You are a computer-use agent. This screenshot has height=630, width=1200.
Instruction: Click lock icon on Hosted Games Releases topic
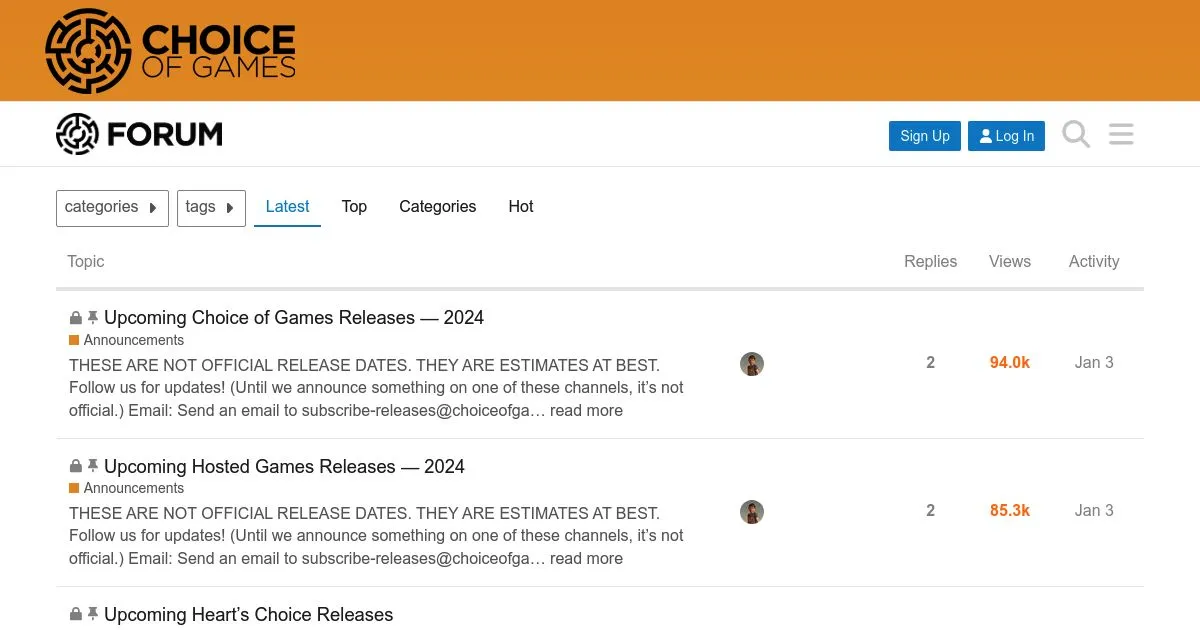75,466
